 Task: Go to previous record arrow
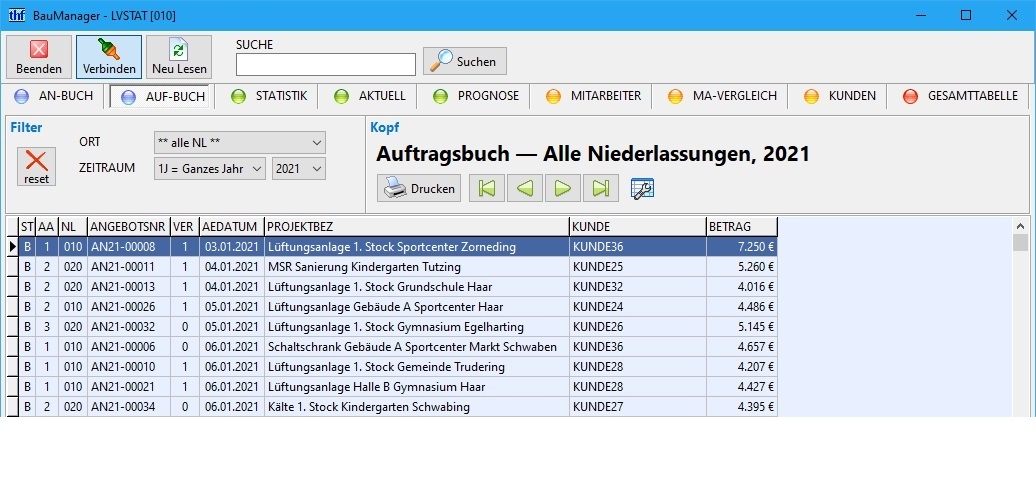pos(525,188)
